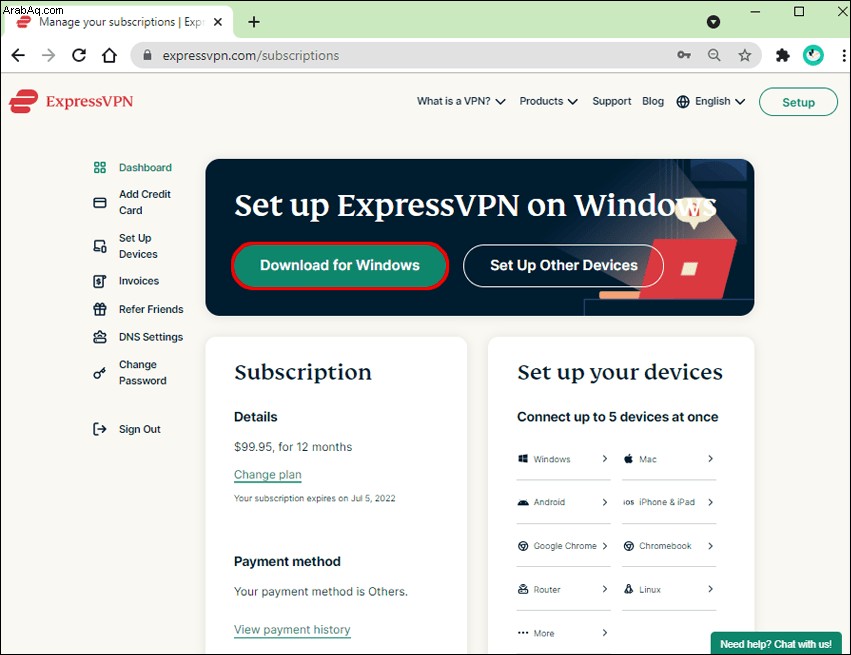Open Add Credit Card in sidebar
The image size is (851, 655).
point(145,202)
